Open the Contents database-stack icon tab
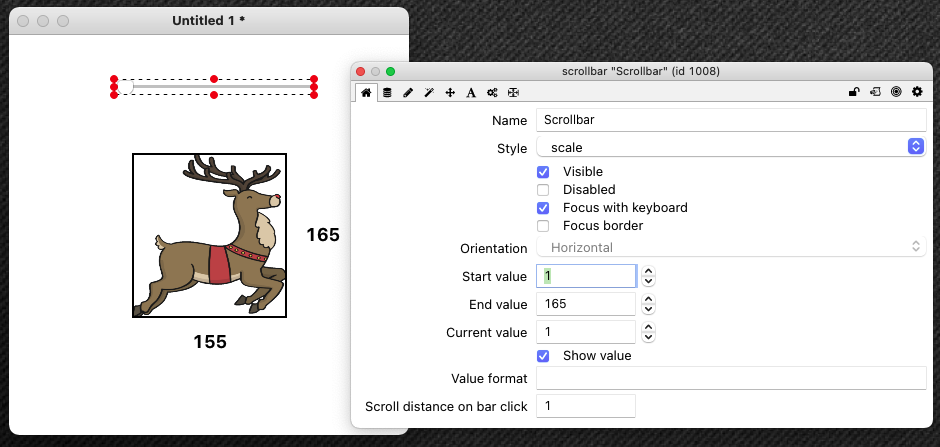 coord(387,92)
